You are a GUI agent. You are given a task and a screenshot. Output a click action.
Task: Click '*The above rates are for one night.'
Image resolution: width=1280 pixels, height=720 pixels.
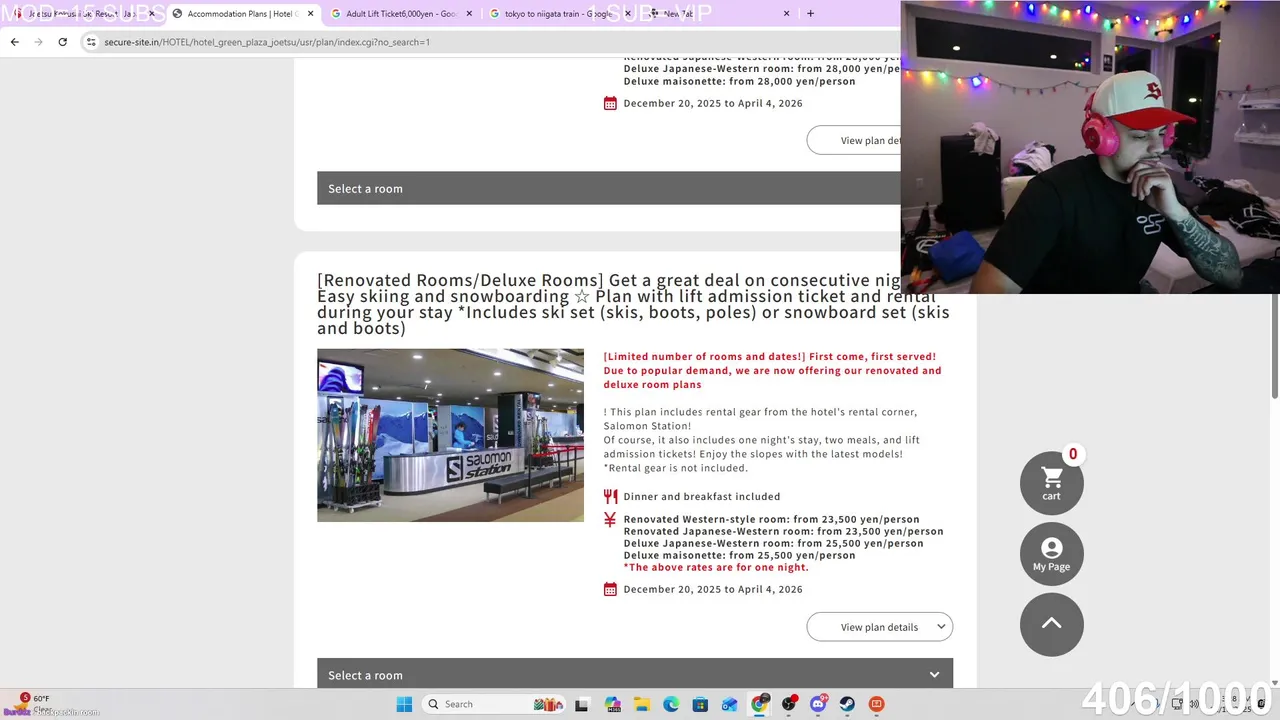716,567
